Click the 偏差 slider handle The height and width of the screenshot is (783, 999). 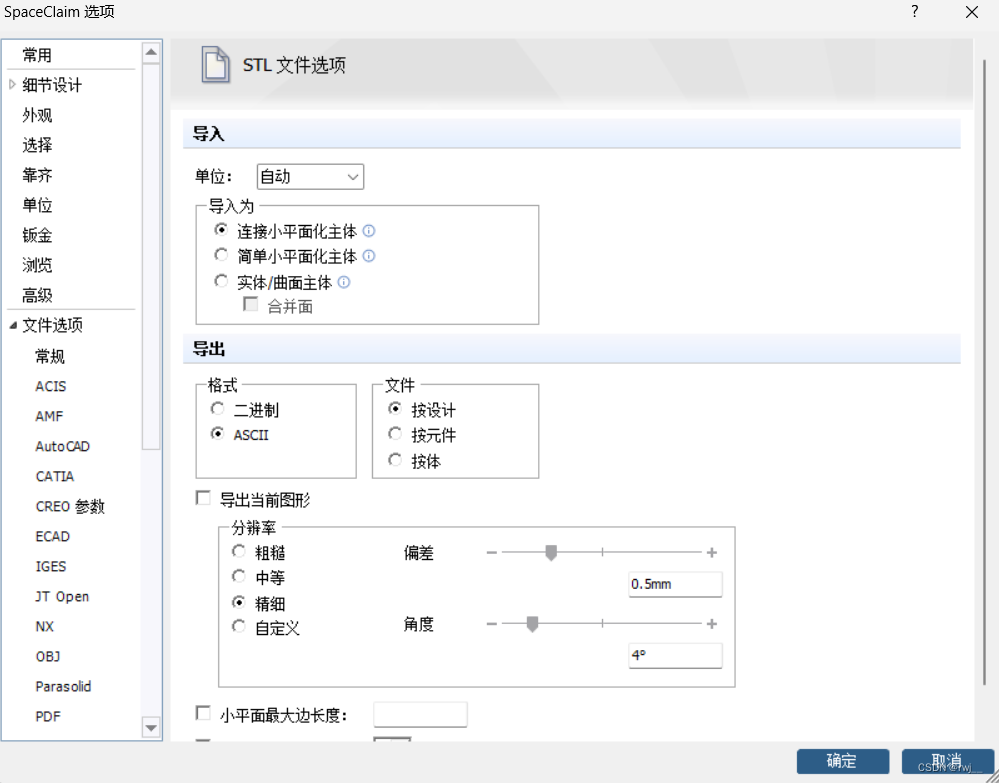pos(551,552)
